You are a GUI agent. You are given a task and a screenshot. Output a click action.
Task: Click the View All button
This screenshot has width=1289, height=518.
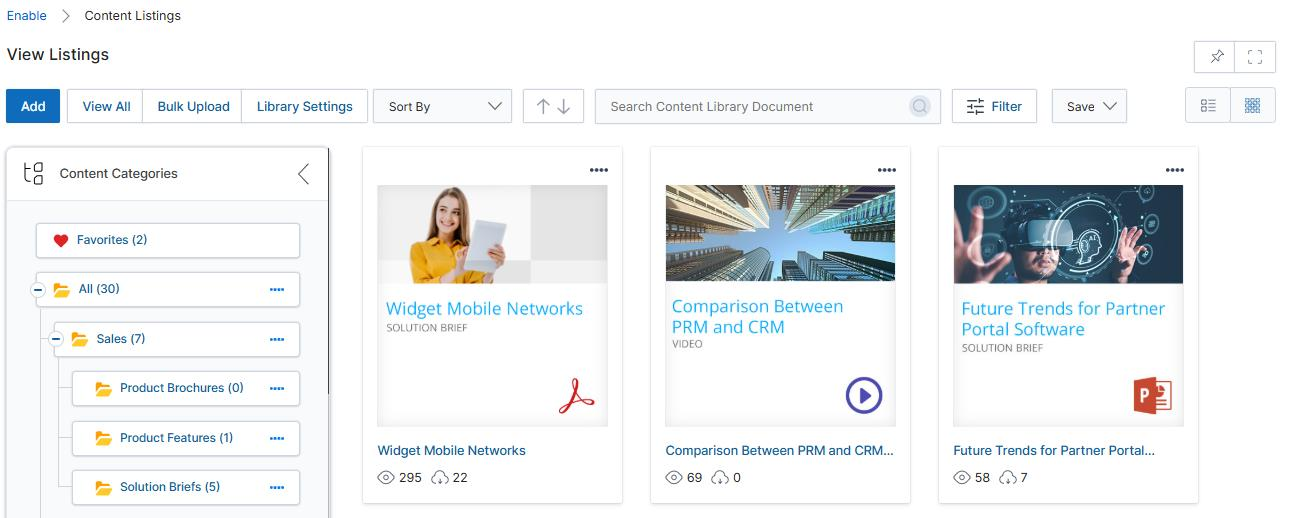(106, 106)
